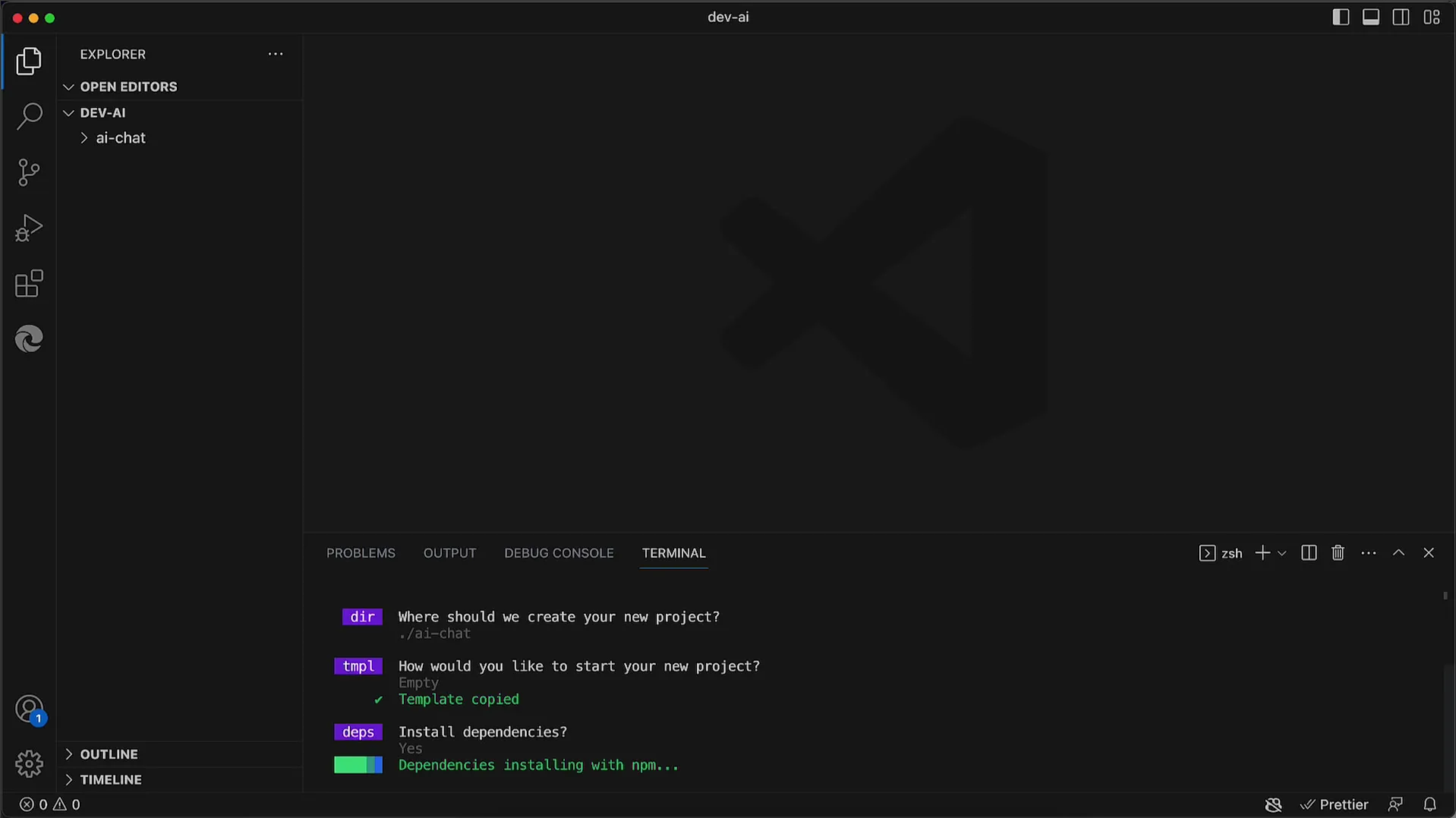Screen dimensions: 1456x818
Task: Customize layout from title bar
Action: (x=1432, y=17)
